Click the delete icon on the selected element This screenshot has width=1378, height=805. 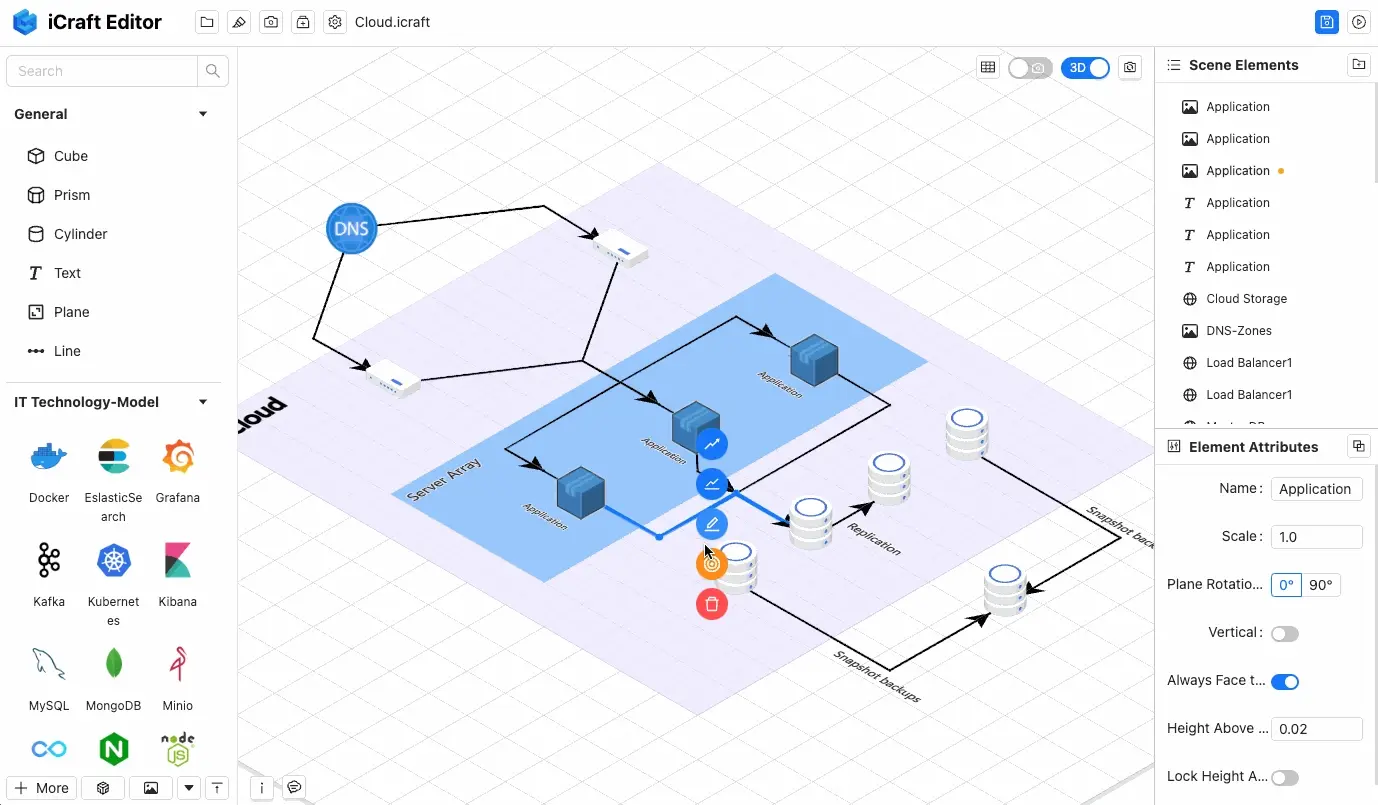click(x=711, y=604)
